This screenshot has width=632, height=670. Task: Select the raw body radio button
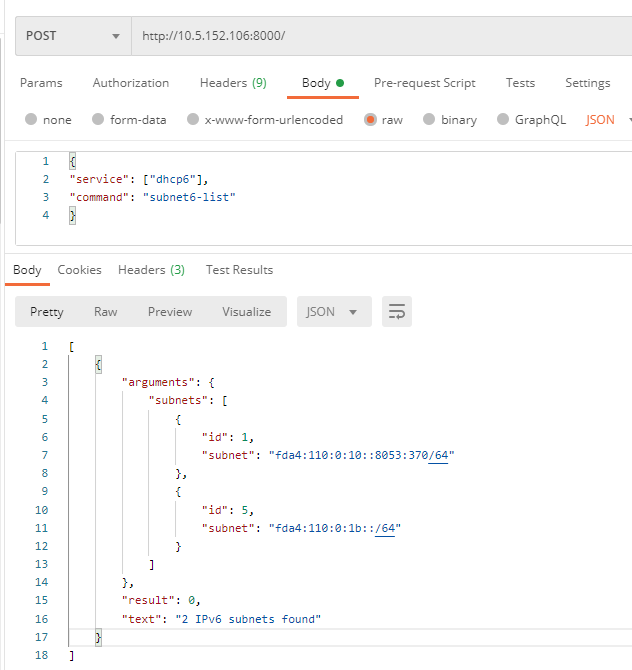370,120
